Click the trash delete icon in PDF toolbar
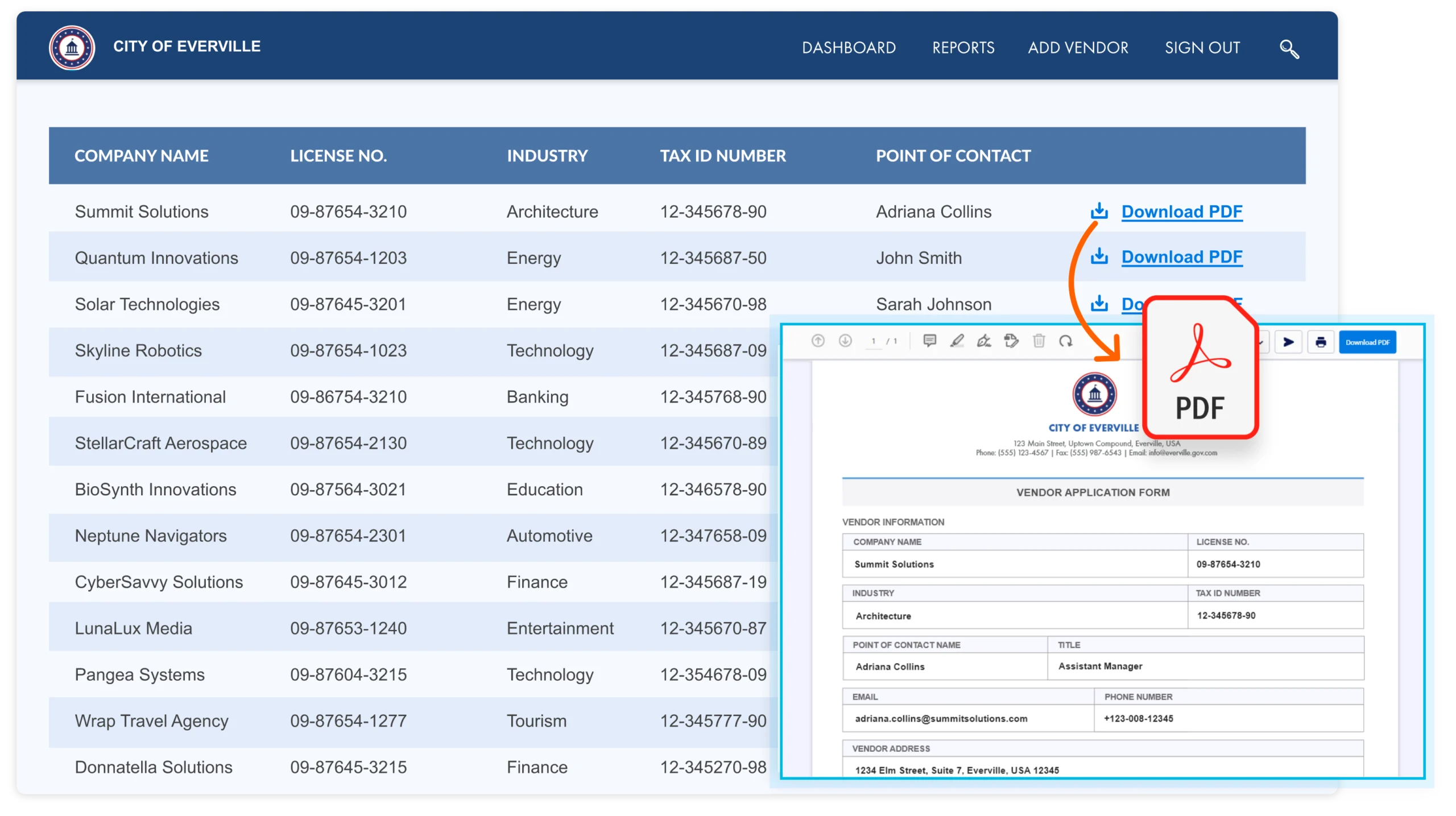 (1039, 341)
